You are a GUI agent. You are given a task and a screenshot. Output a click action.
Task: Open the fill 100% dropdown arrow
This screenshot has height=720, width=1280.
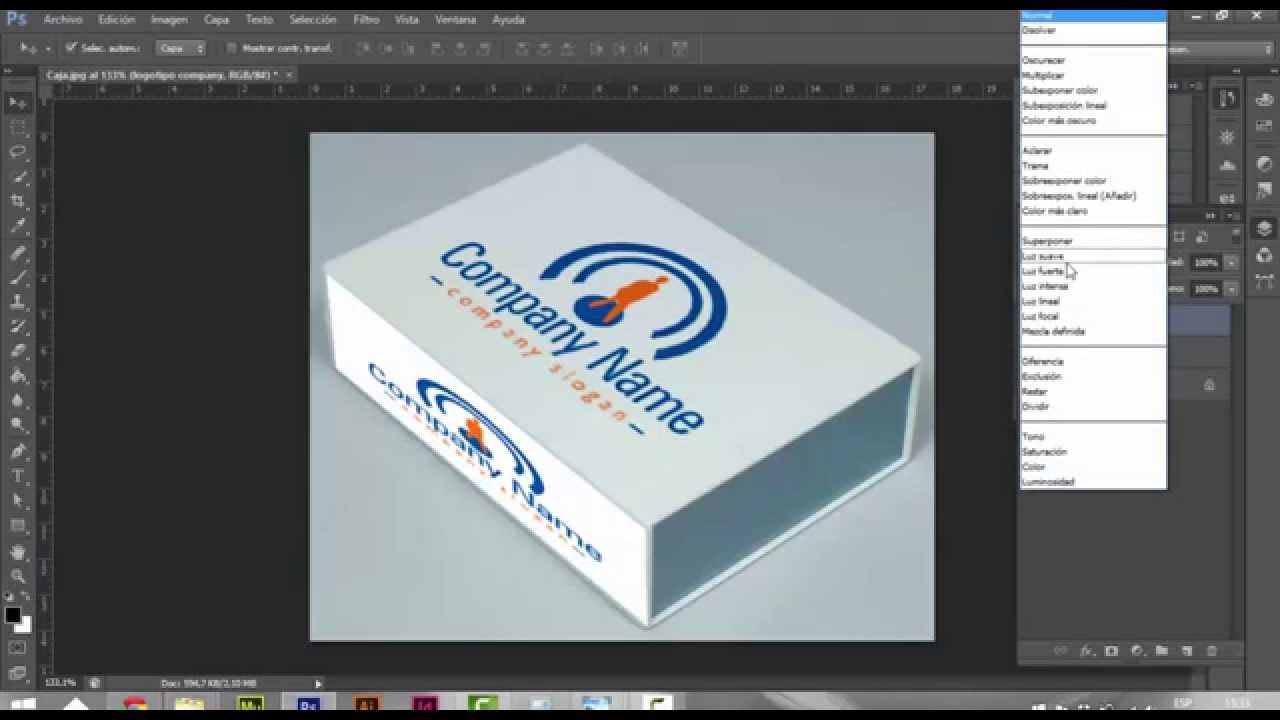pos(1232,289)
